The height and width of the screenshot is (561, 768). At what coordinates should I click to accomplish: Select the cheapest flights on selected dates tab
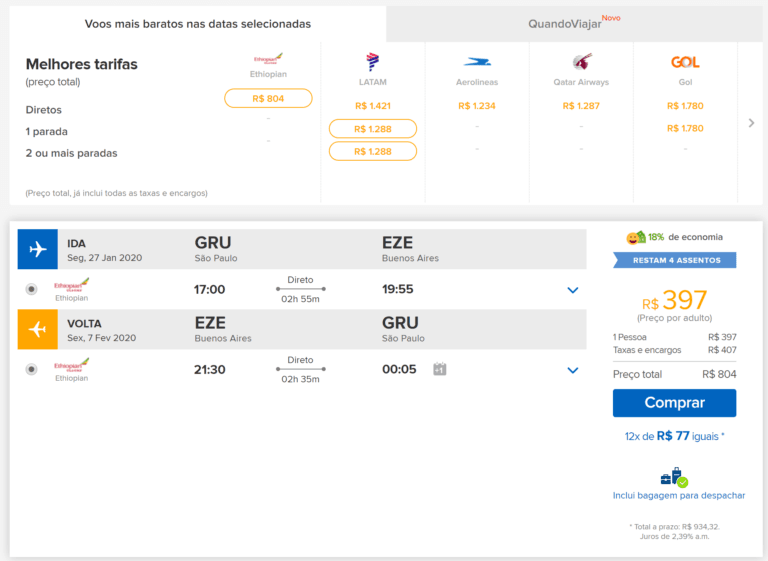(197, 23)
